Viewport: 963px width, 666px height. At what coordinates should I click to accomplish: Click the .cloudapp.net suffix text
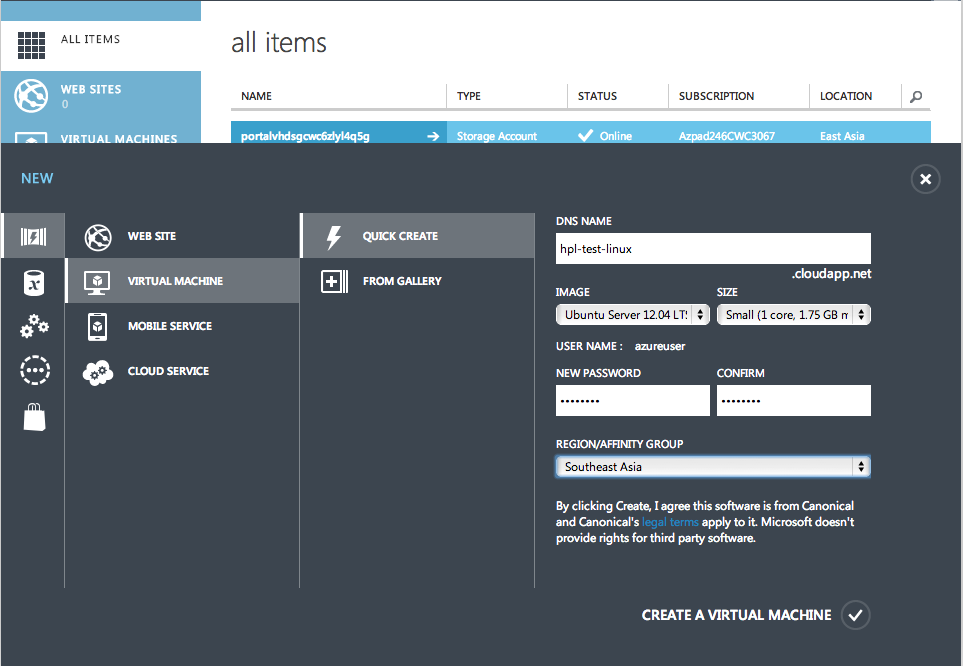pyautogui.click(x=832, y=273)
